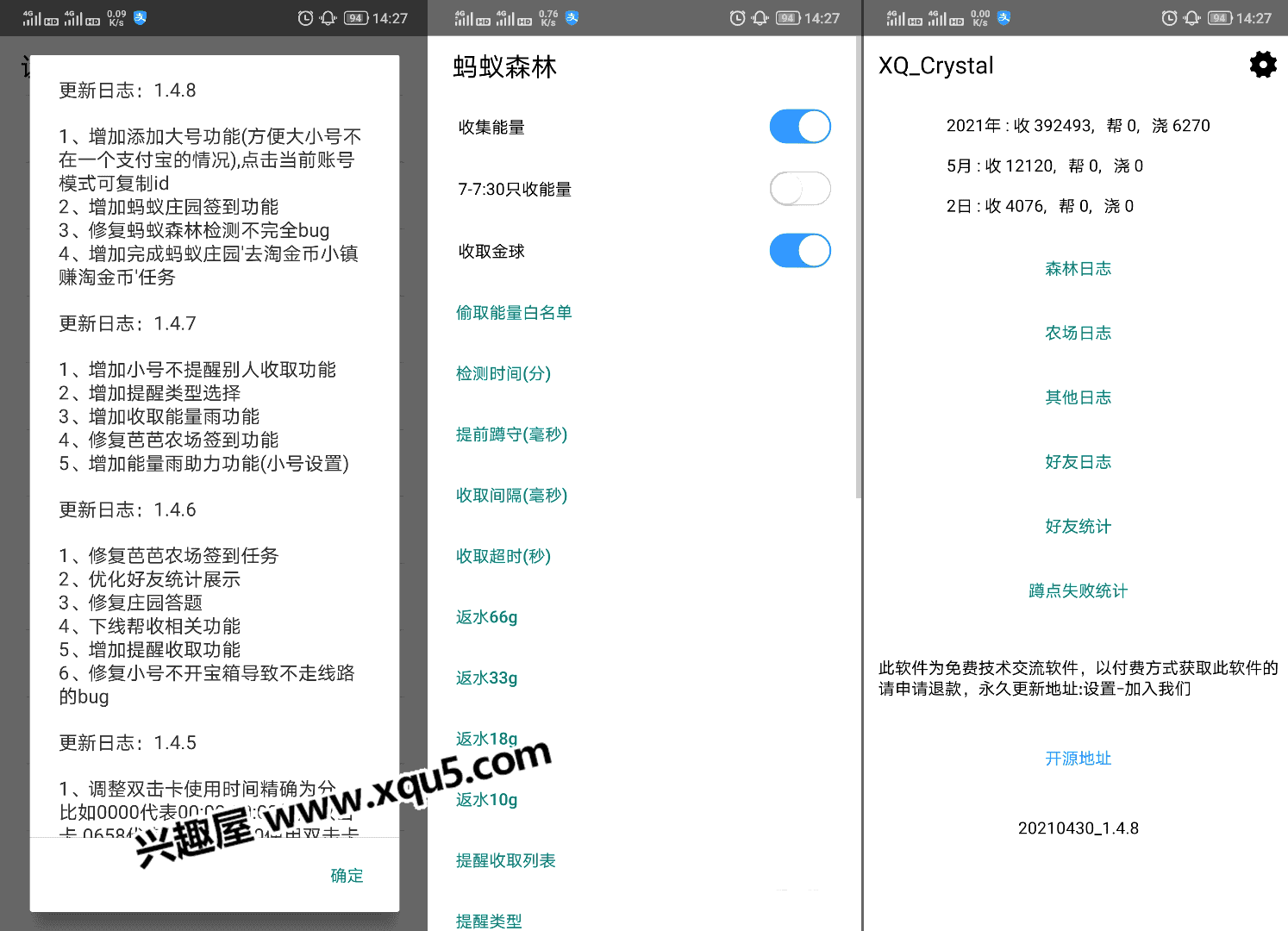Open 偷取能量白名单 setting

click(514, 312)
